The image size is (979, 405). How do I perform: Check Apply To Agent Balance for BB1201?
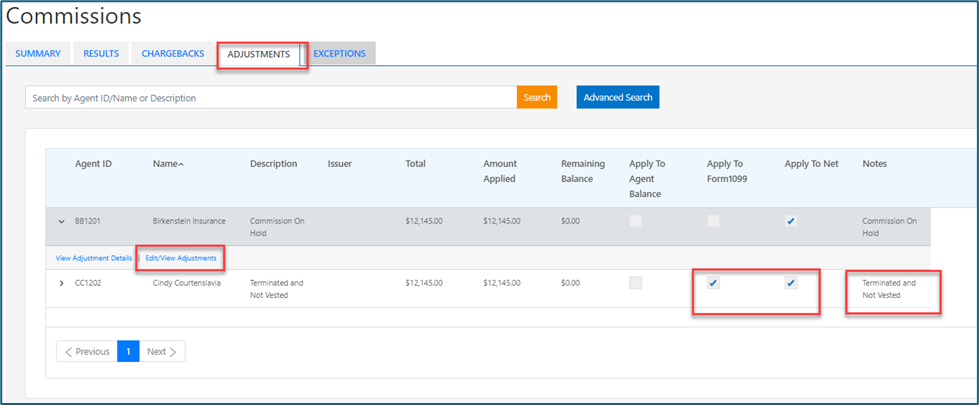(635, 221)
